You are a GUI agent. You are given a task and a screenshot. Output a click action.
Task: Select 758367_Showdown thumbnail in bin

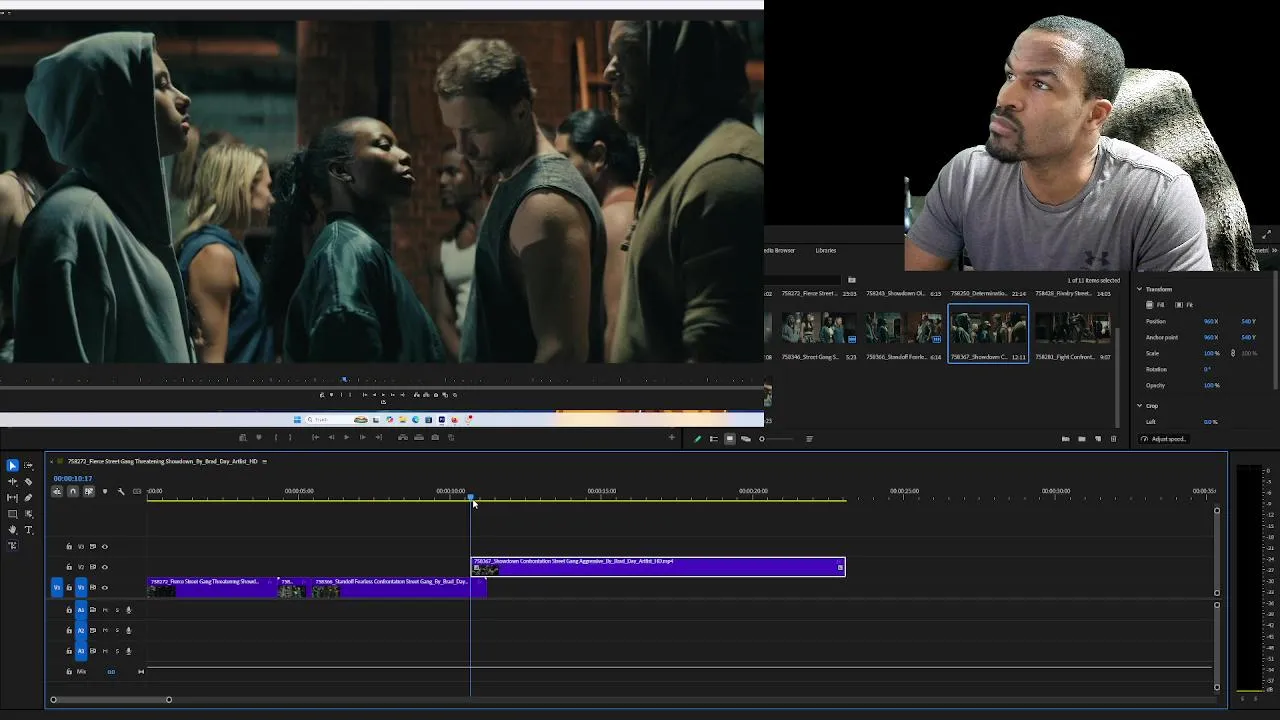pos(988,329)
